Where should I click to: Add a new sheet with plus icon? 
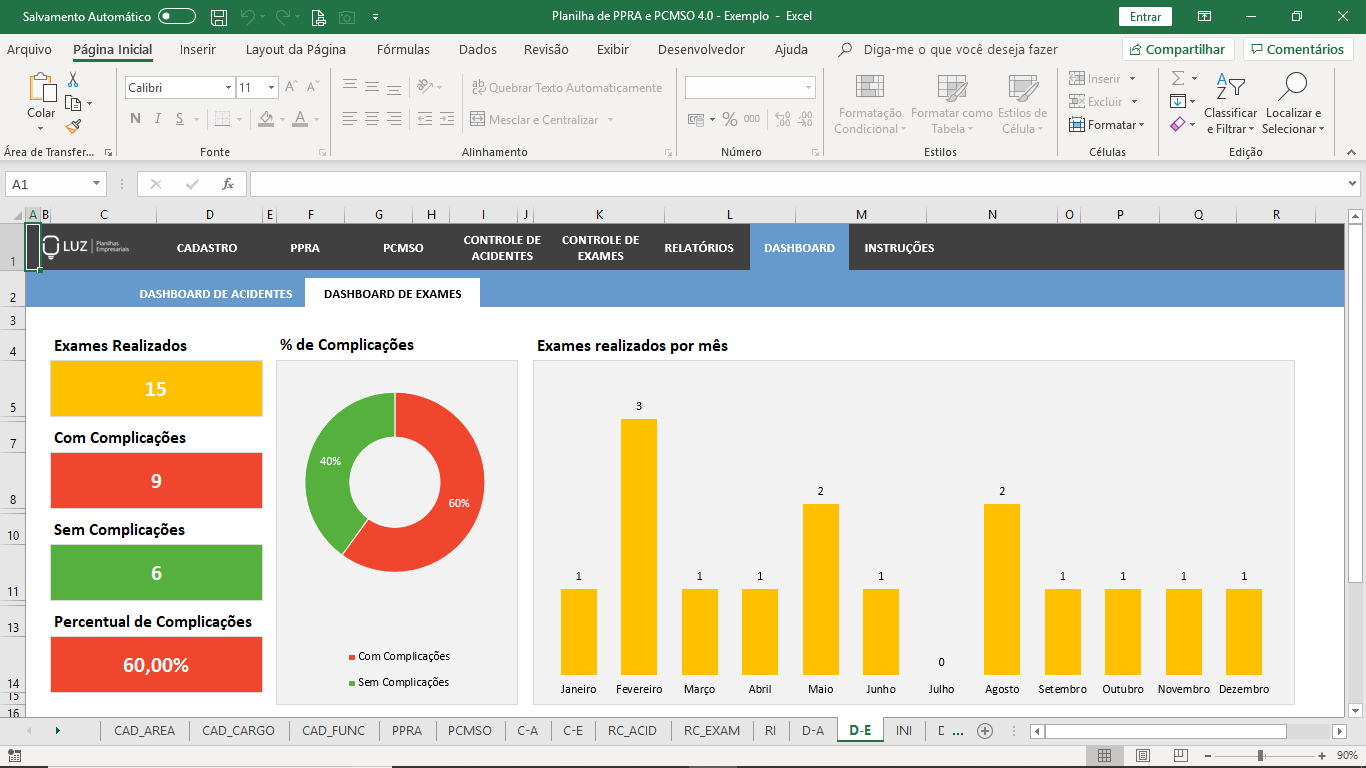click(x=985, y=731)
